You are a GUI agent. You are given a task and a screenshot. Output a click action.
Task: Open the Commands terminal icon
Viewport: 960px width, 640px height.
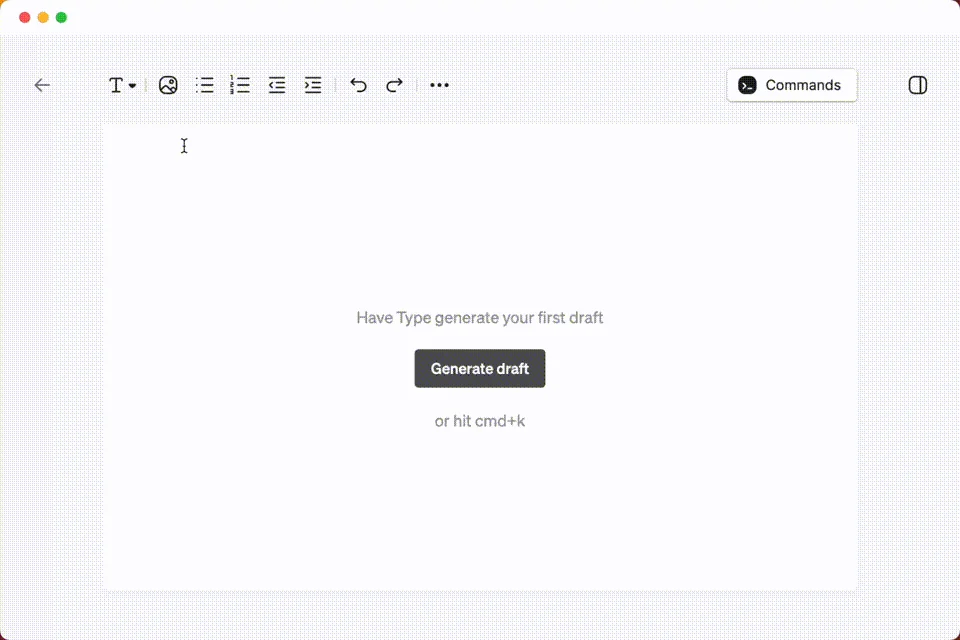(746, 85)
